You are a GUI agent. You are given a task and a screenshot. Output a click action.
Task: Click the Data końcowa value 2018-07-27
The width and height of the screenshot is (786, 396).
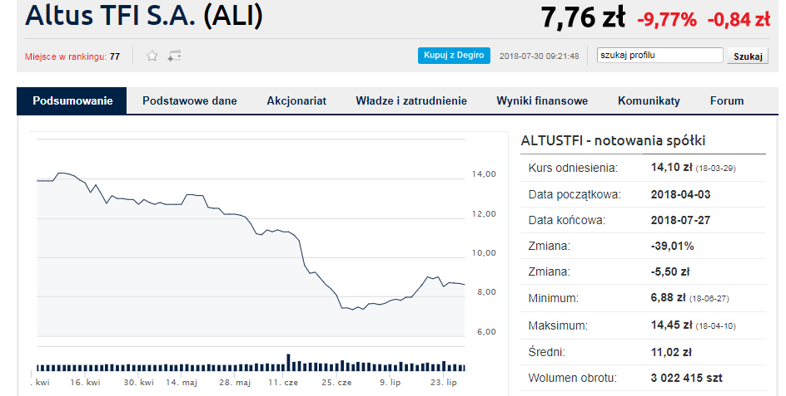pos(680,220)
